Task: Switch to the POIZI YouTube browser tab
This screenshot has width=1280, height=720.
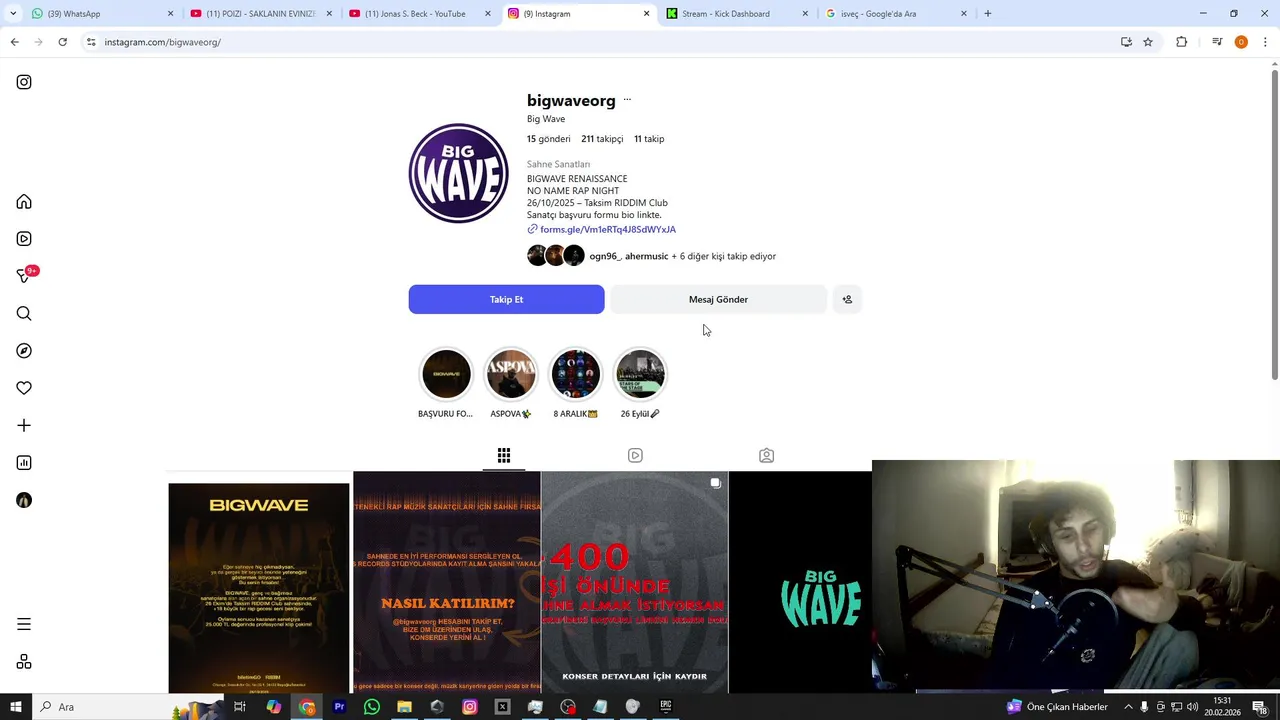Action: pos(260,14)
